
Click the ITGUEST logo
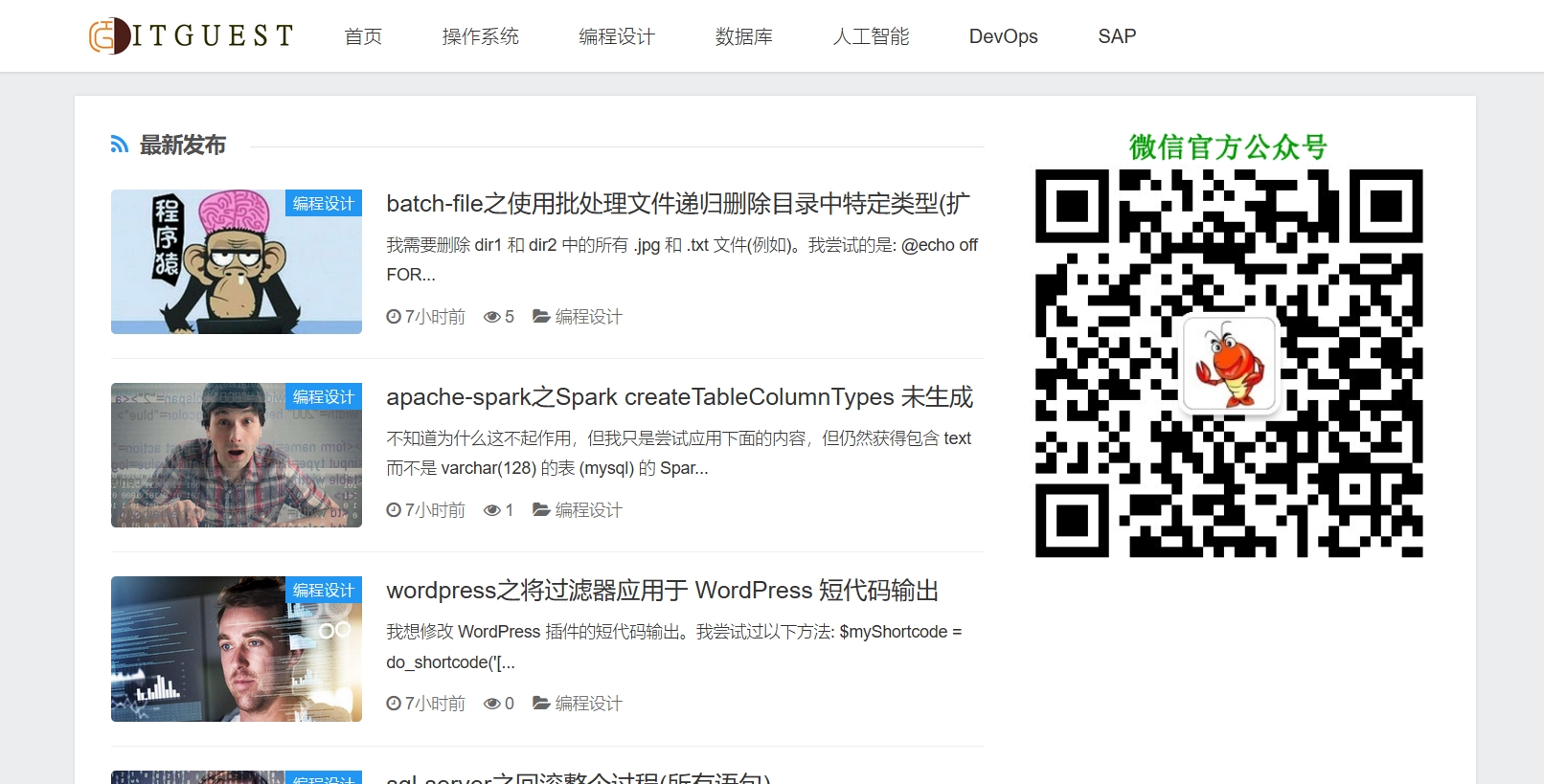tap(192, 36)
